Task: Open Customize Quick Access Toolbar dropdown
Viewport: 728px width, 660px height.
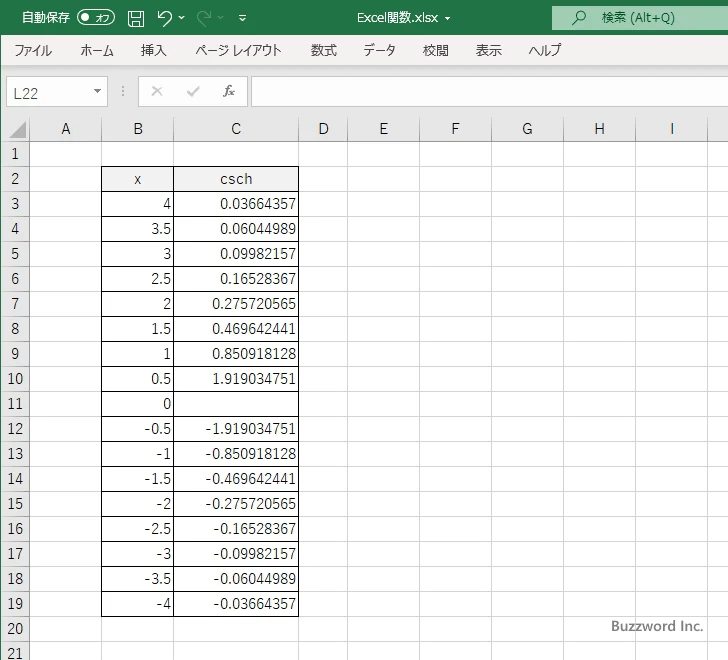Action: tap(242, 18)
